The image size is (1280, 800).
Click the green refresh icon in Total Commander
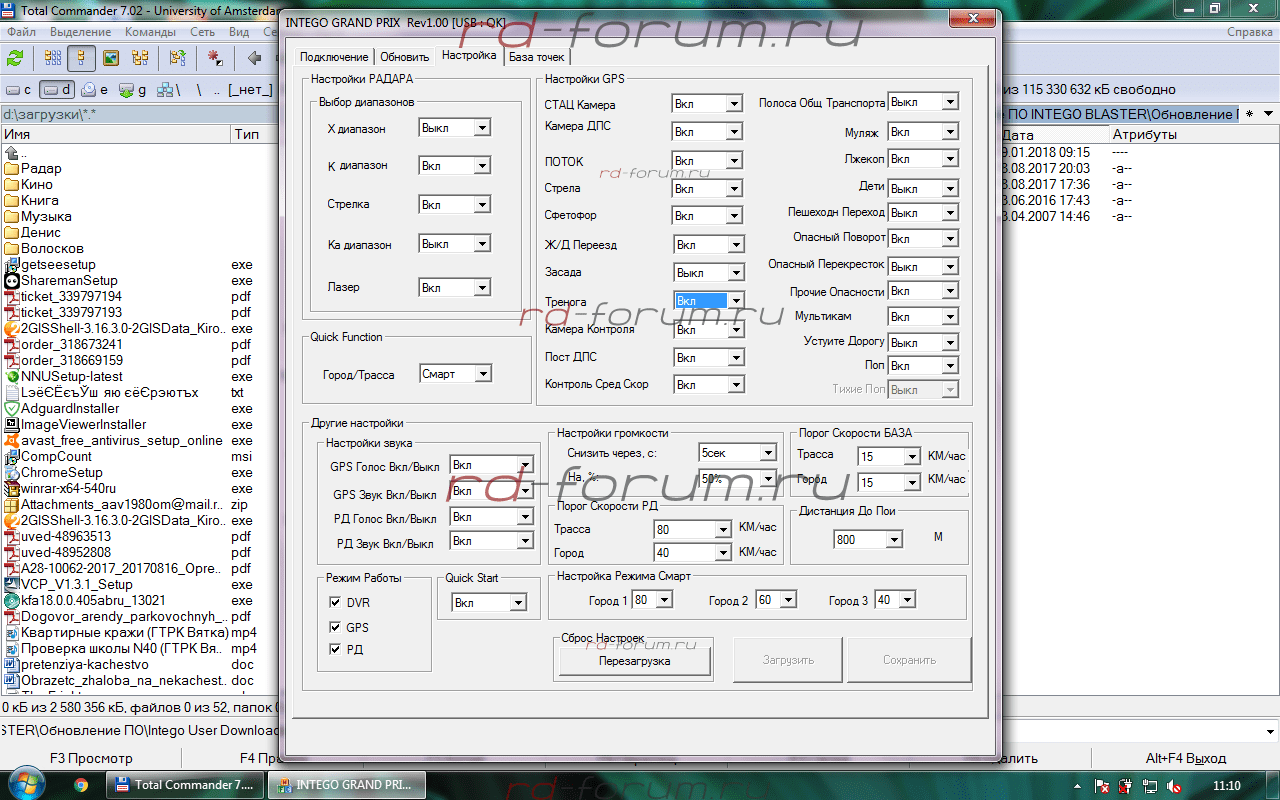15,58
